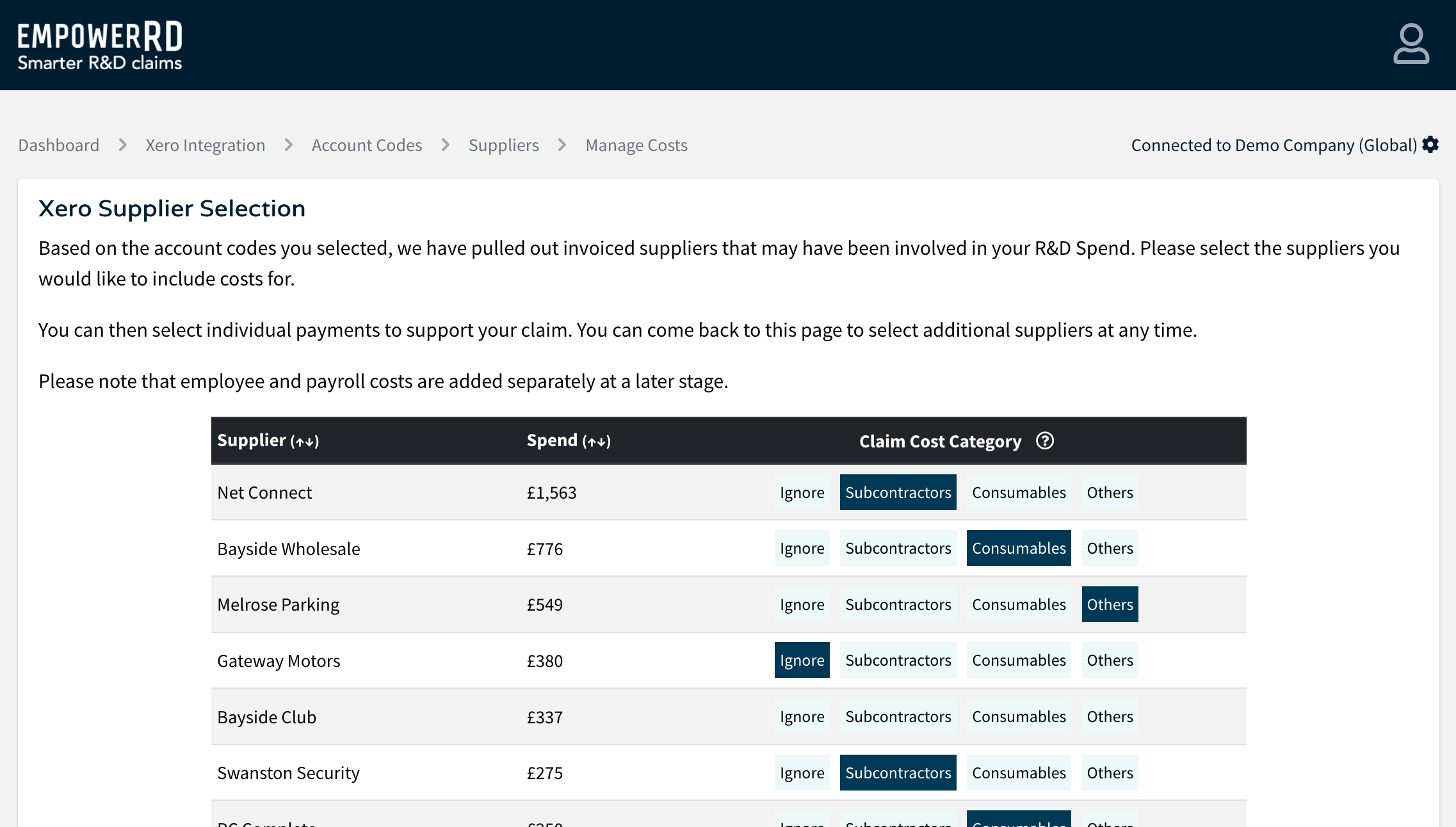Ignore Melrose Parking supplier
The height and width of the screenshot is (827, 1456).
point(802,604)
